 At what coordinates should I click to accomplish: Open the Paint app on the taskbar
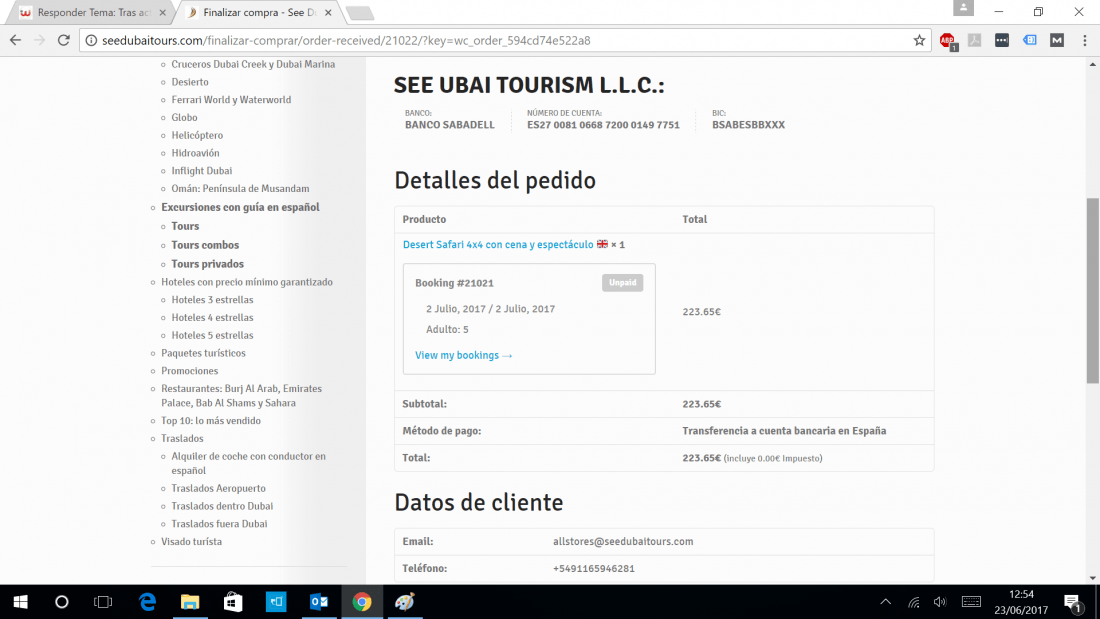click(x=405, y=602)
